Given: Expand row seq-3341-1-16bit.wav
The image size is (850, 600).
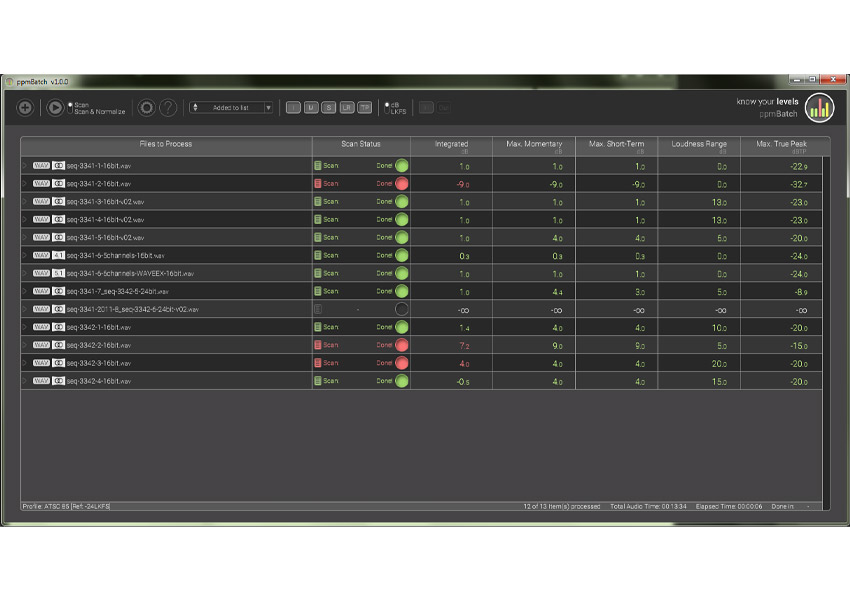Looking at the screenshot, I should [x=24, y=165].
